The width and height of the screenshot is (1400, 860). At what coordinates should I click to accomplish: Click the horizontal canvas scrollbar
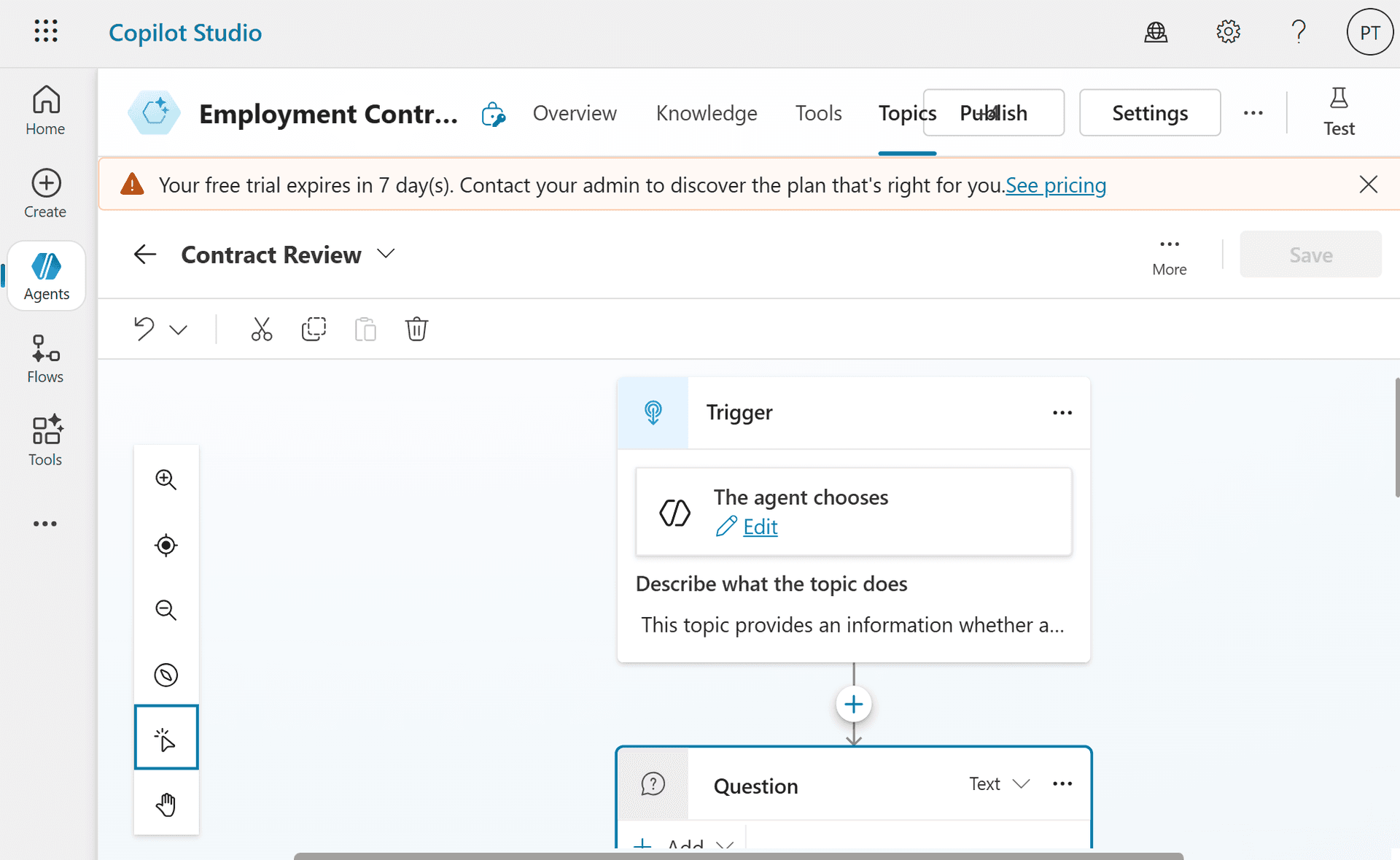coord(738,856)
